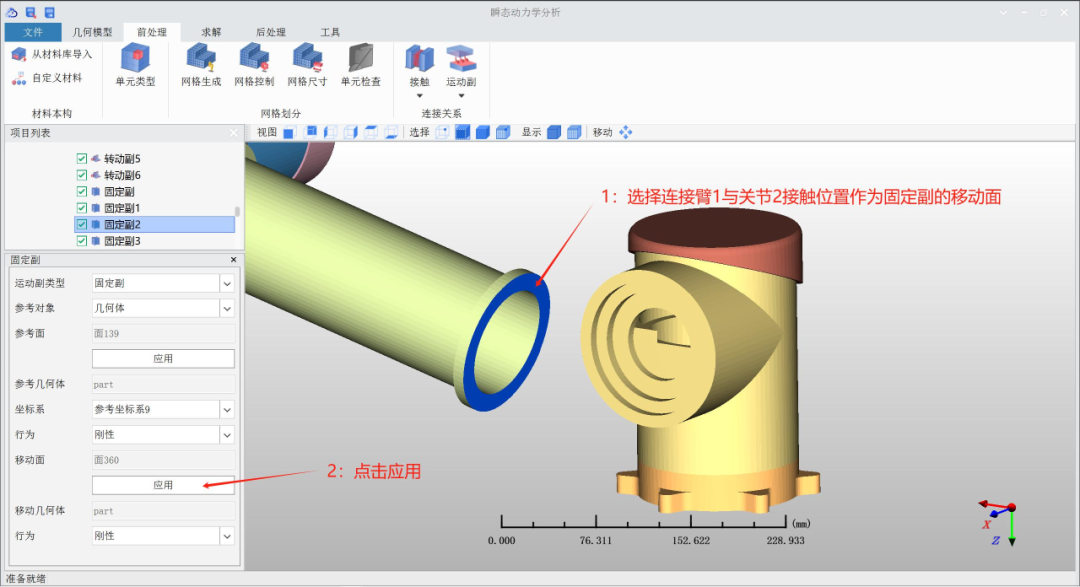Click the first quick-access toolbar icon

click(x=12, y=12)
